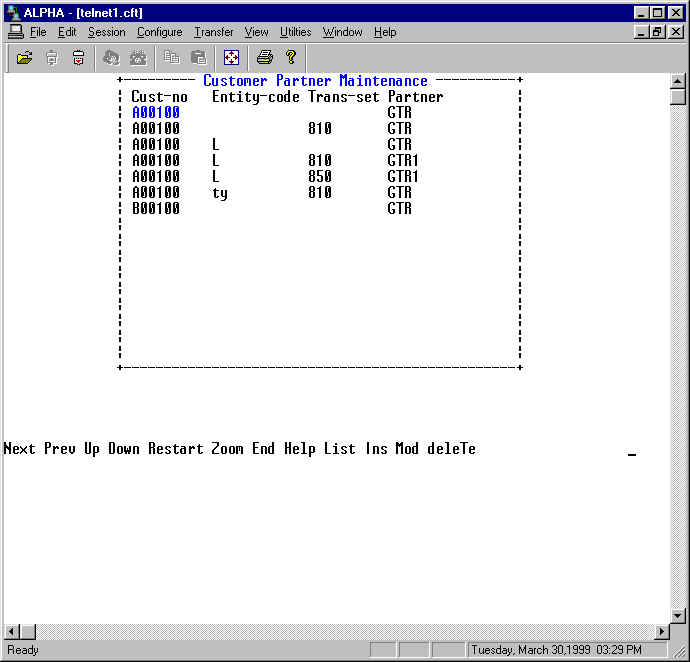Open the Transfer menu
The width and height of the screenshot is (690, 662).
point(213,32)
